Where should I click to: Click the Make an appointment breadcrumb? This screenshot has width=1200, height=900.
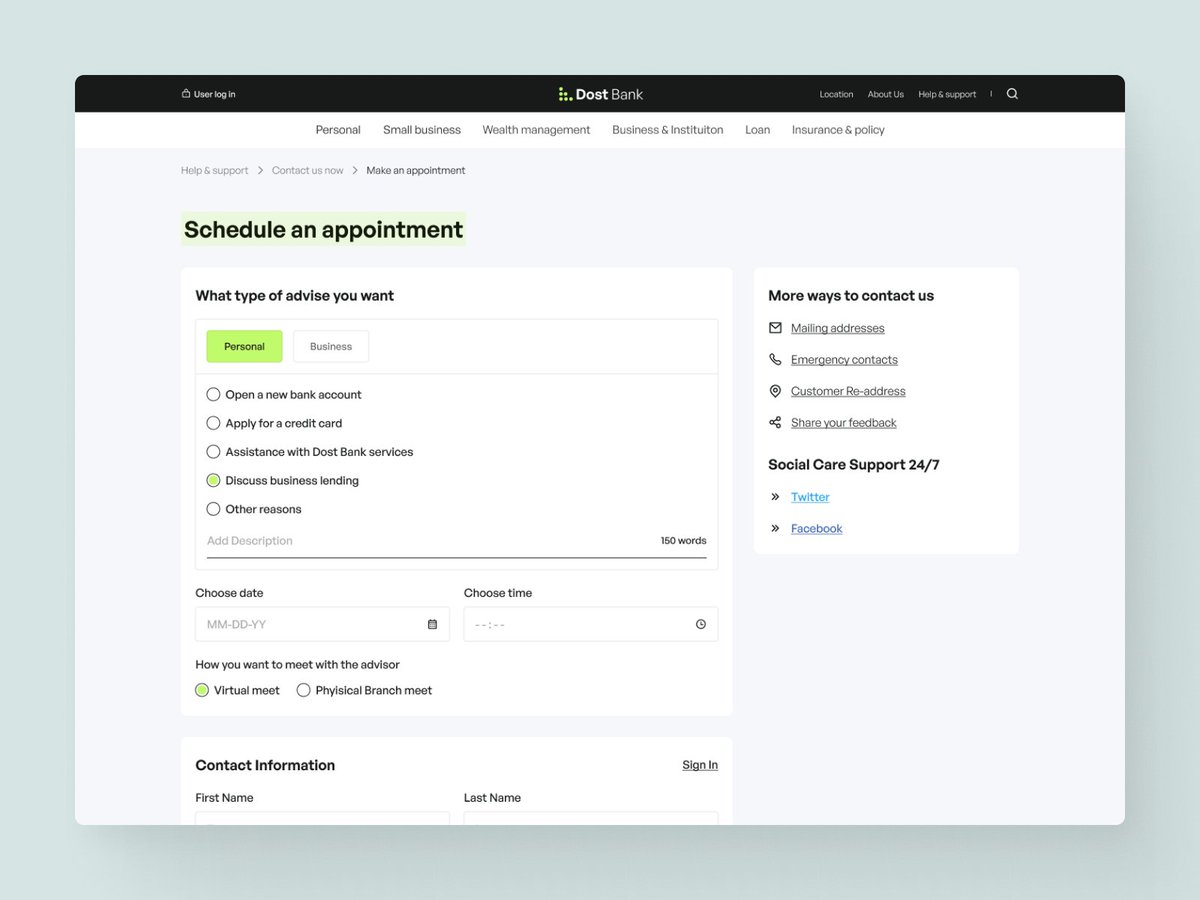416,171
